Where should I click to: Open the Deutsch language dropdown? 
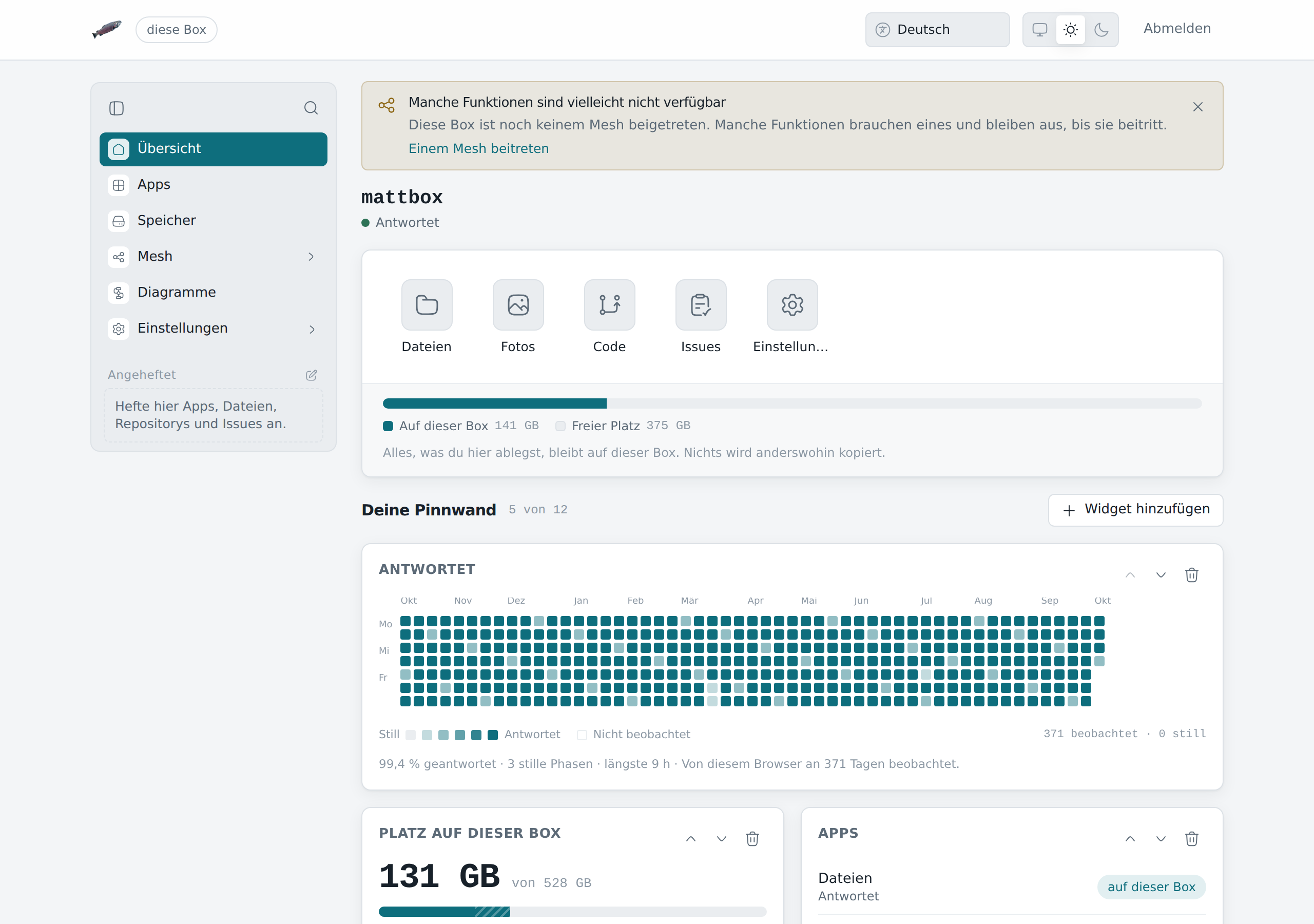pos(937,30)
